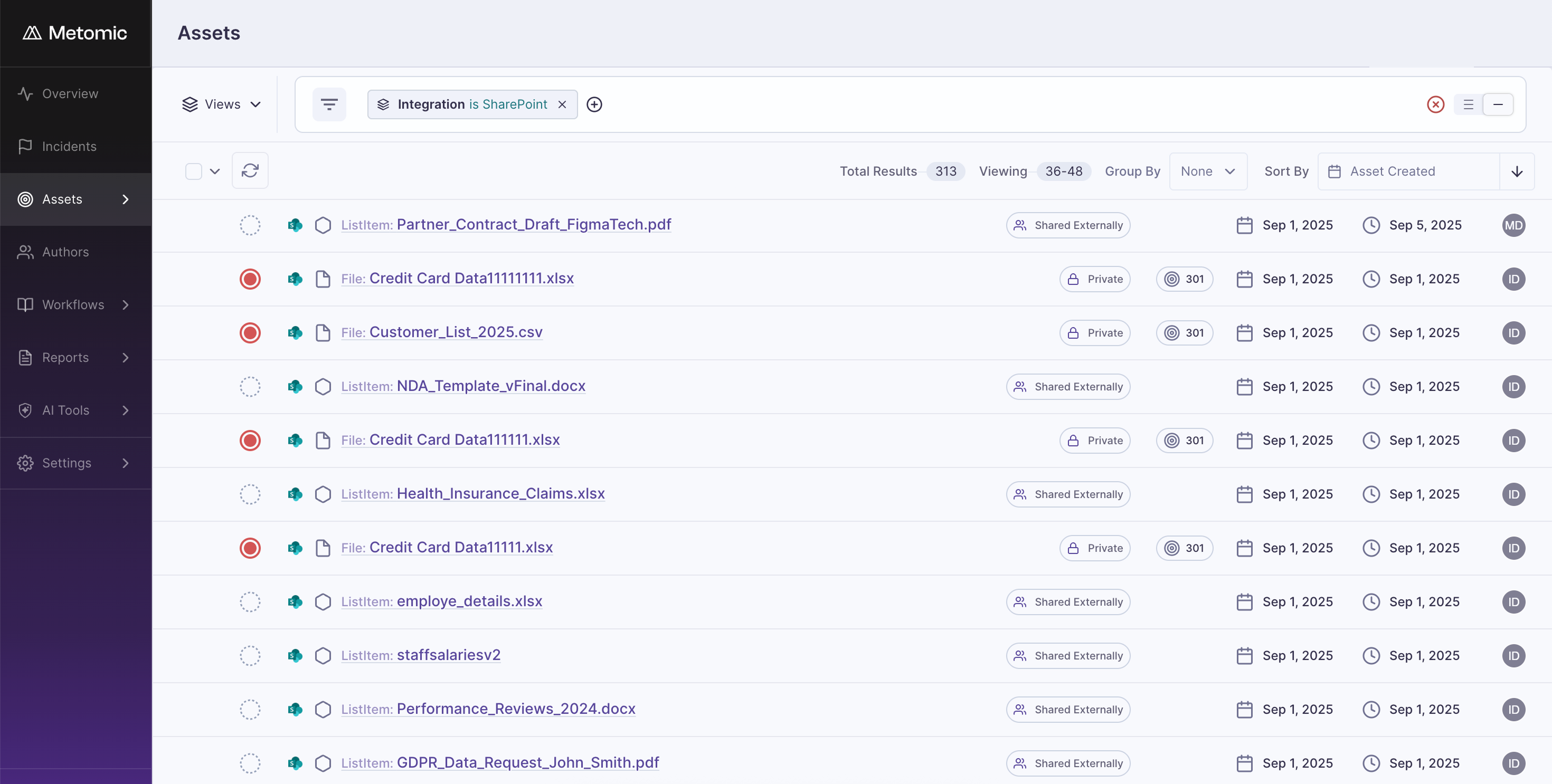Click Shared Externally badge on staffsalariesv2 row
The height and width of the screenshot is (784, 1552).
point(1068,656)
